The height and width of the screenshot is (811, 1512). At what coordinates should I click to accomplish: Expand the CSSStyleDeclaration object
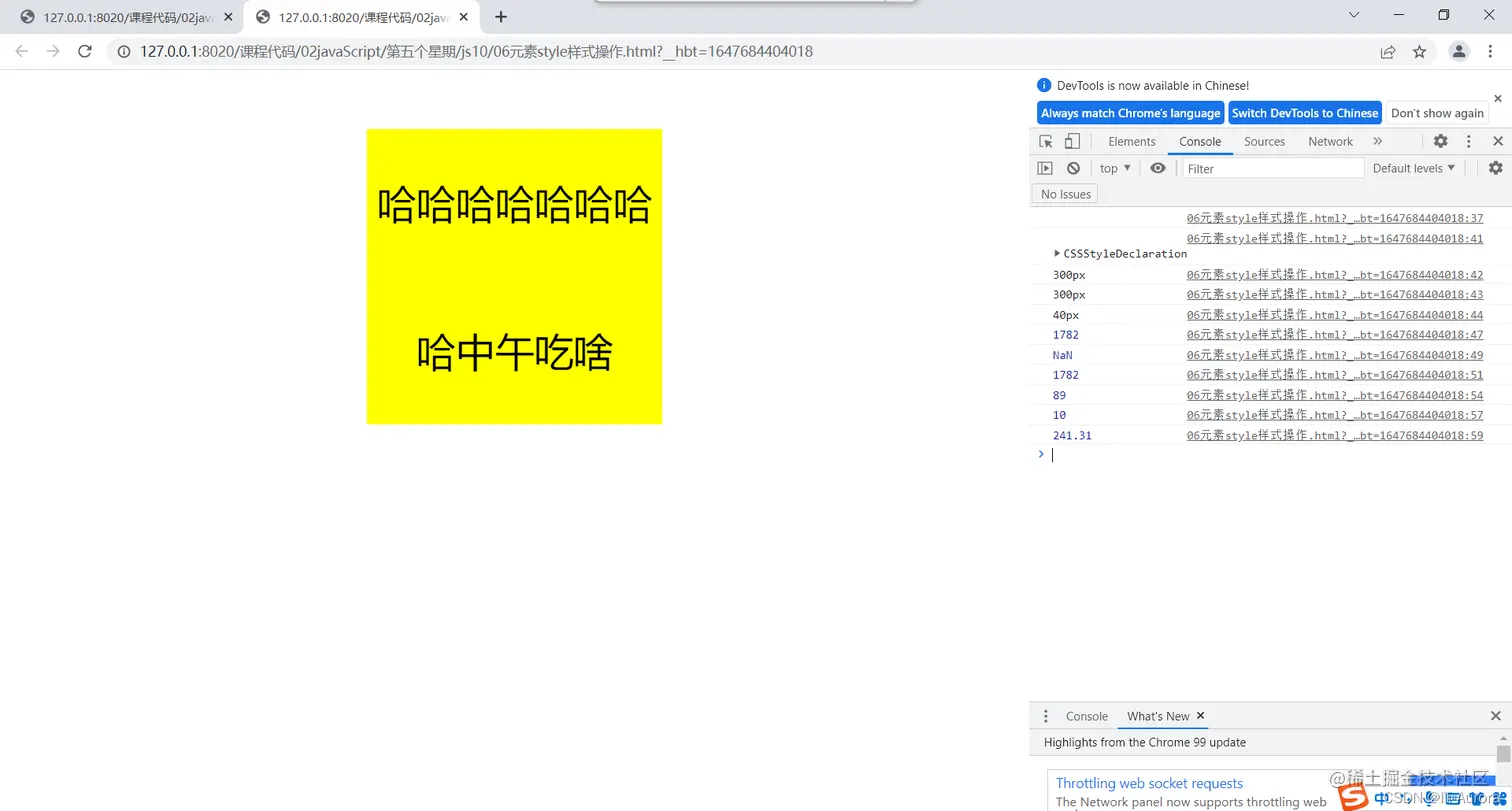pos(1057,253)
